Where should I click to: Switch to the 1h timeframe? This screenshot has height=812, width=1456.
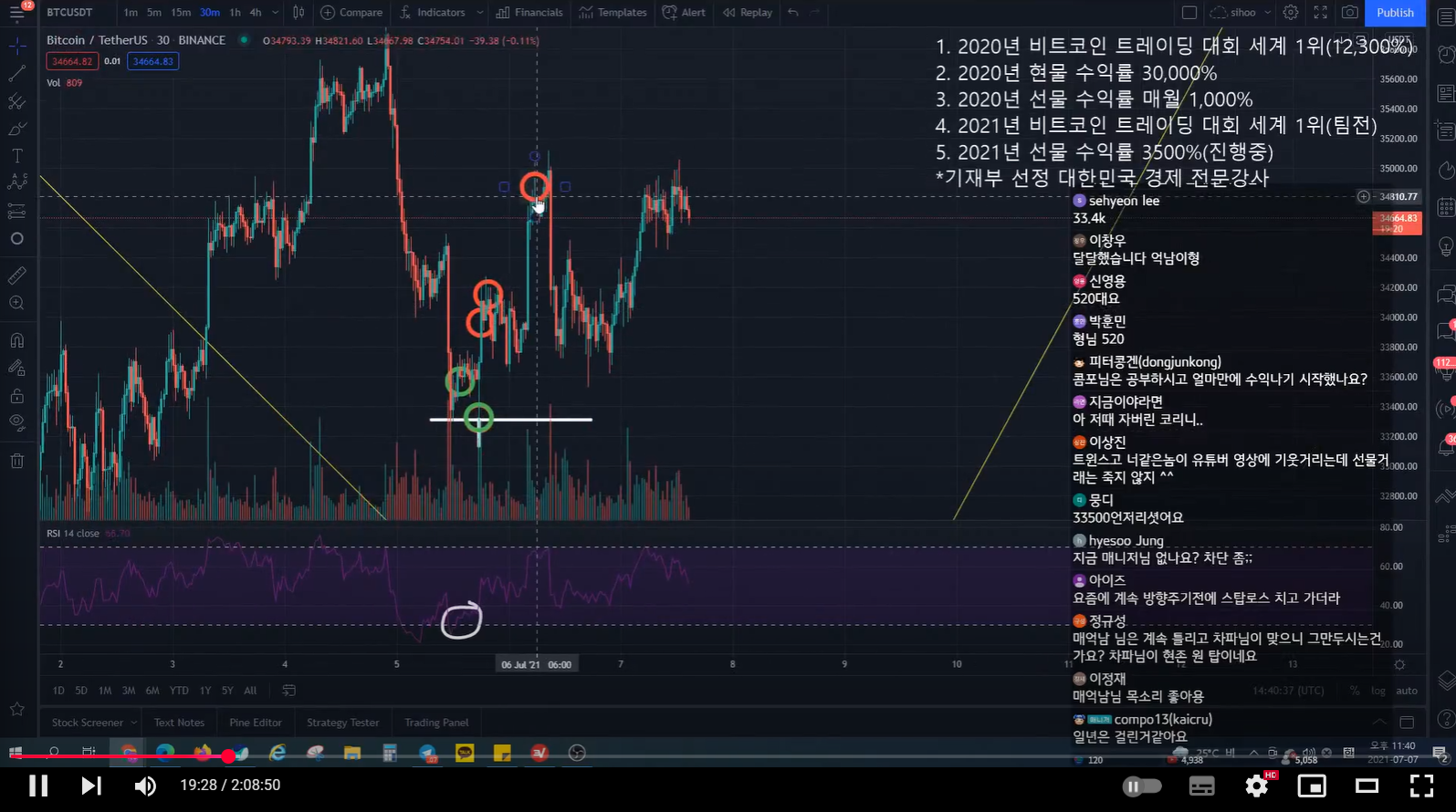(236, 13)
